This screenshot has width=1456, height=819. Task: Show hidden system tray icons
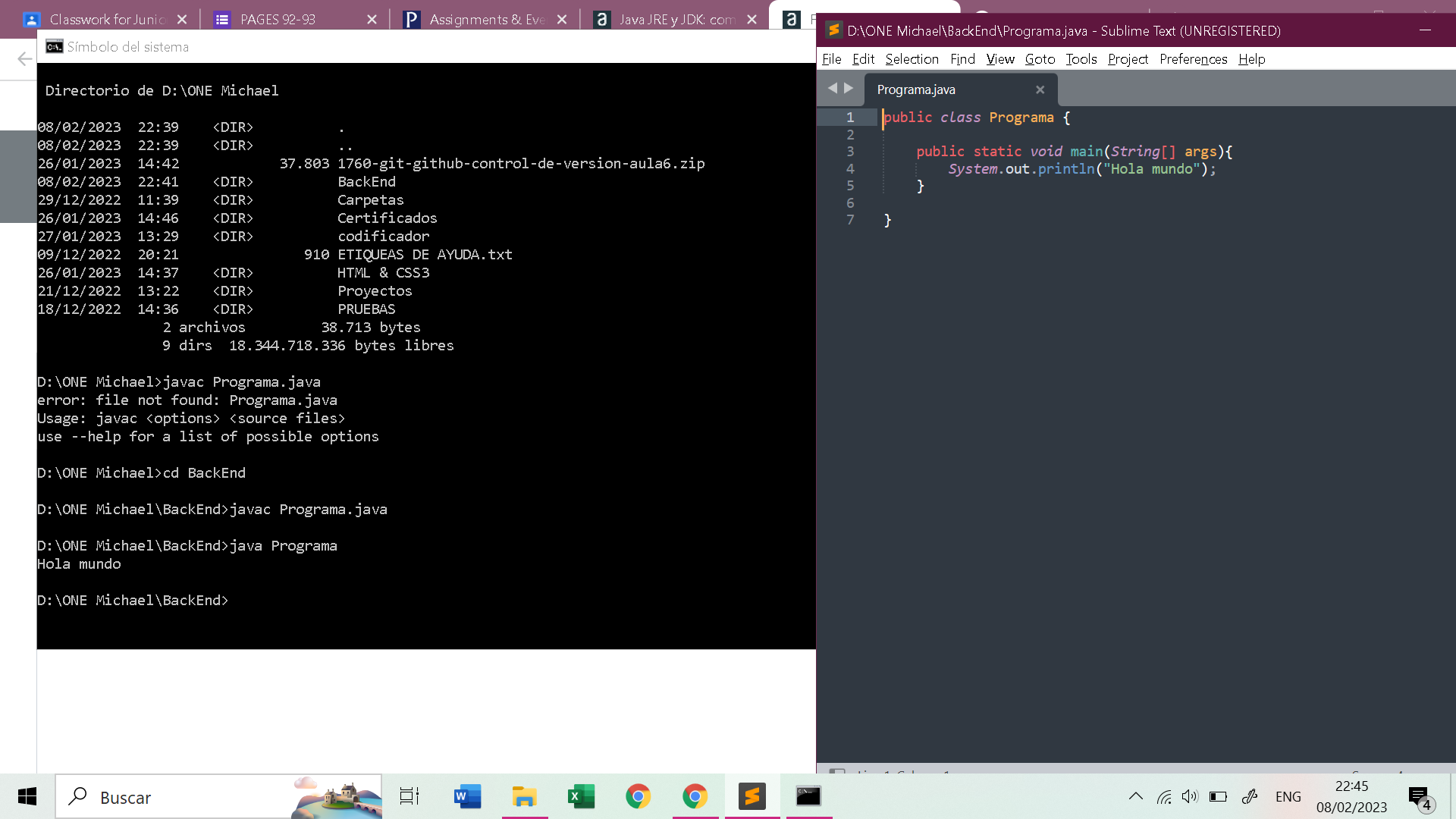[x=1135, y=796]
